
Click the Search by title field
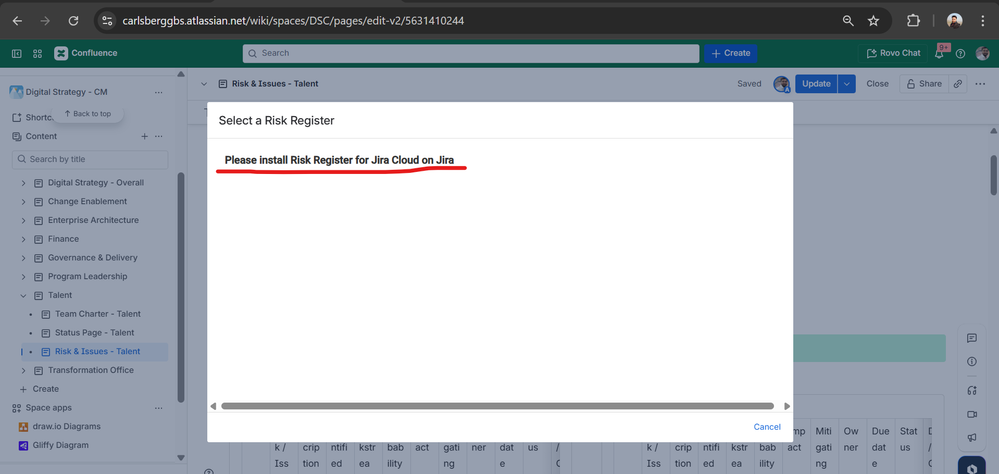(x=90, y=159)
